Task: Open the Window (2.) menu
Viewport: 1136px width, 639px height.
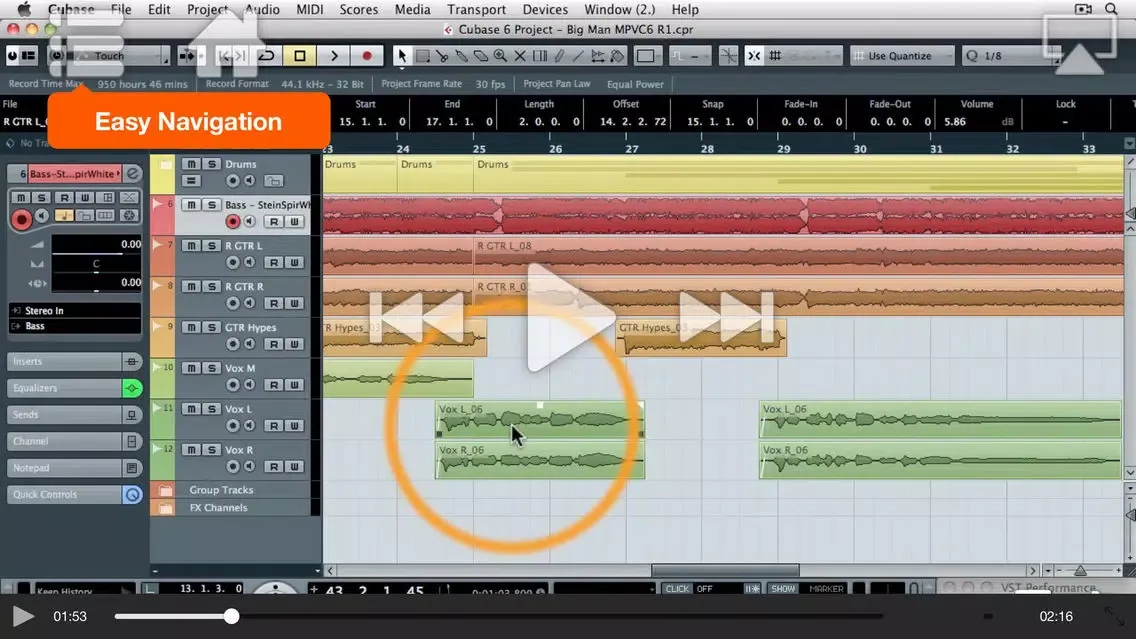Action: [x=619, y=9]
